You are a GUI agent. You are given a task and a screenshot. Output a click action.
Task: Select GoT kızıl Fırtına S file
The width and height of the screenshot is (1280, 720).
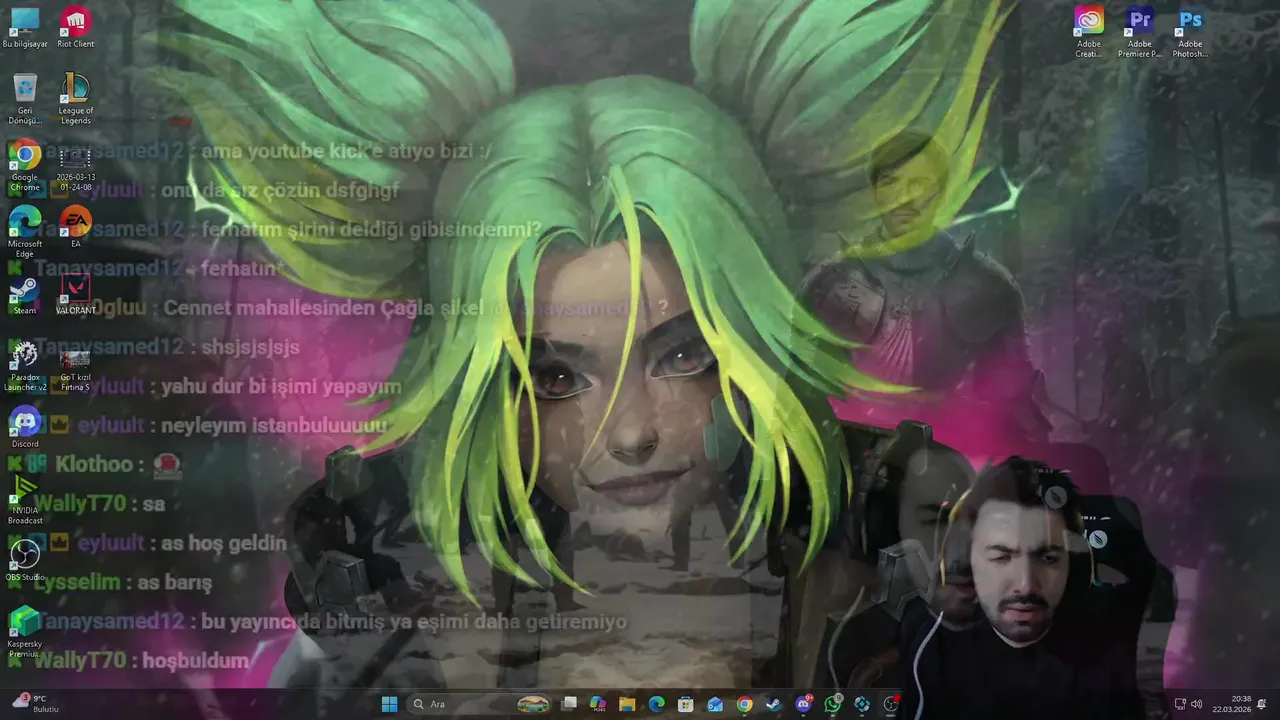point(75,370)
